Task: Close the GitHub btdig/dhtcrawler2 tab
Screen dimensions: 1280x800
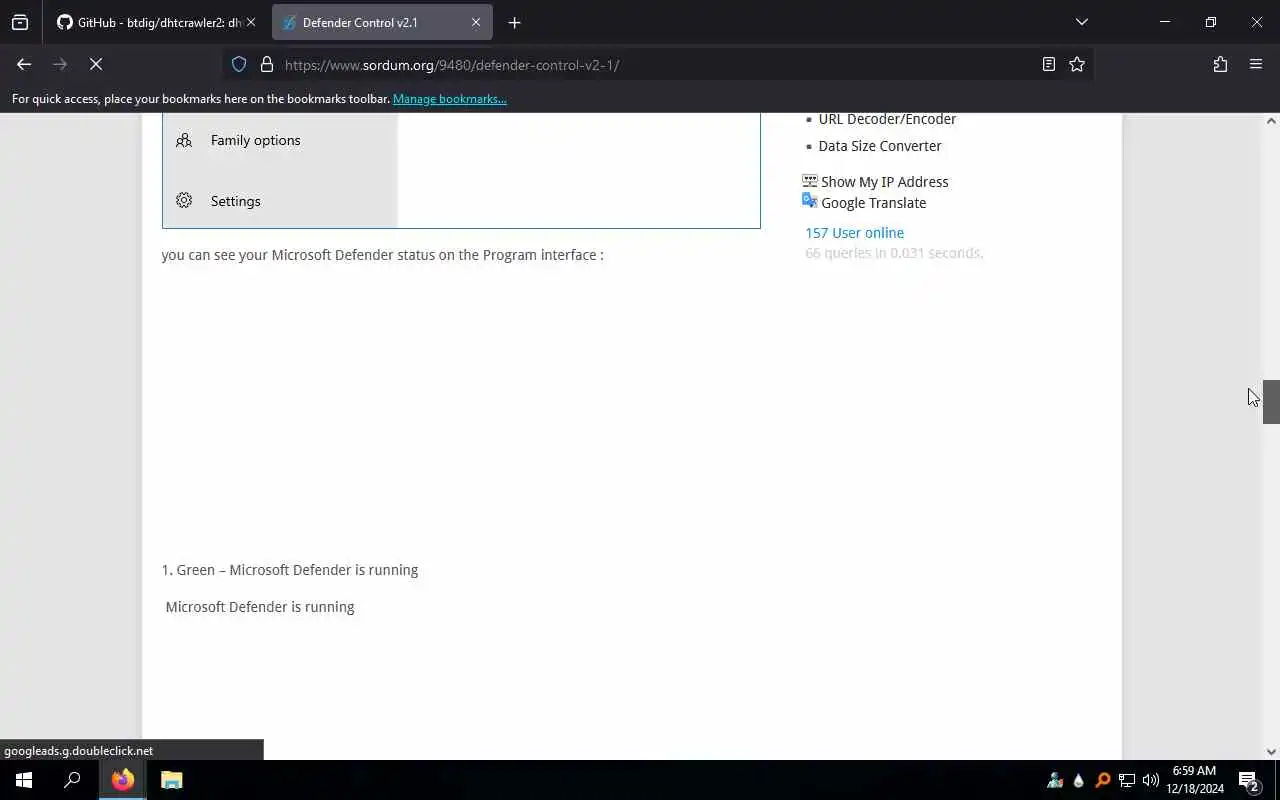Action: 250,22
